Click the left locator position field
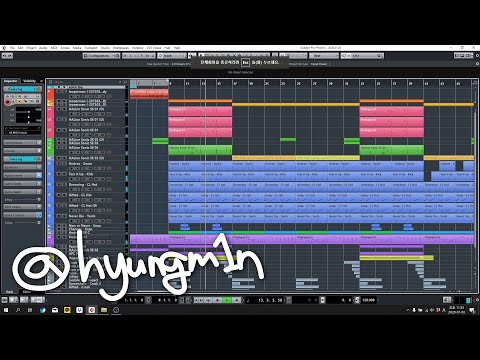Screen dimensions: 480x360 tap(134, 300)
